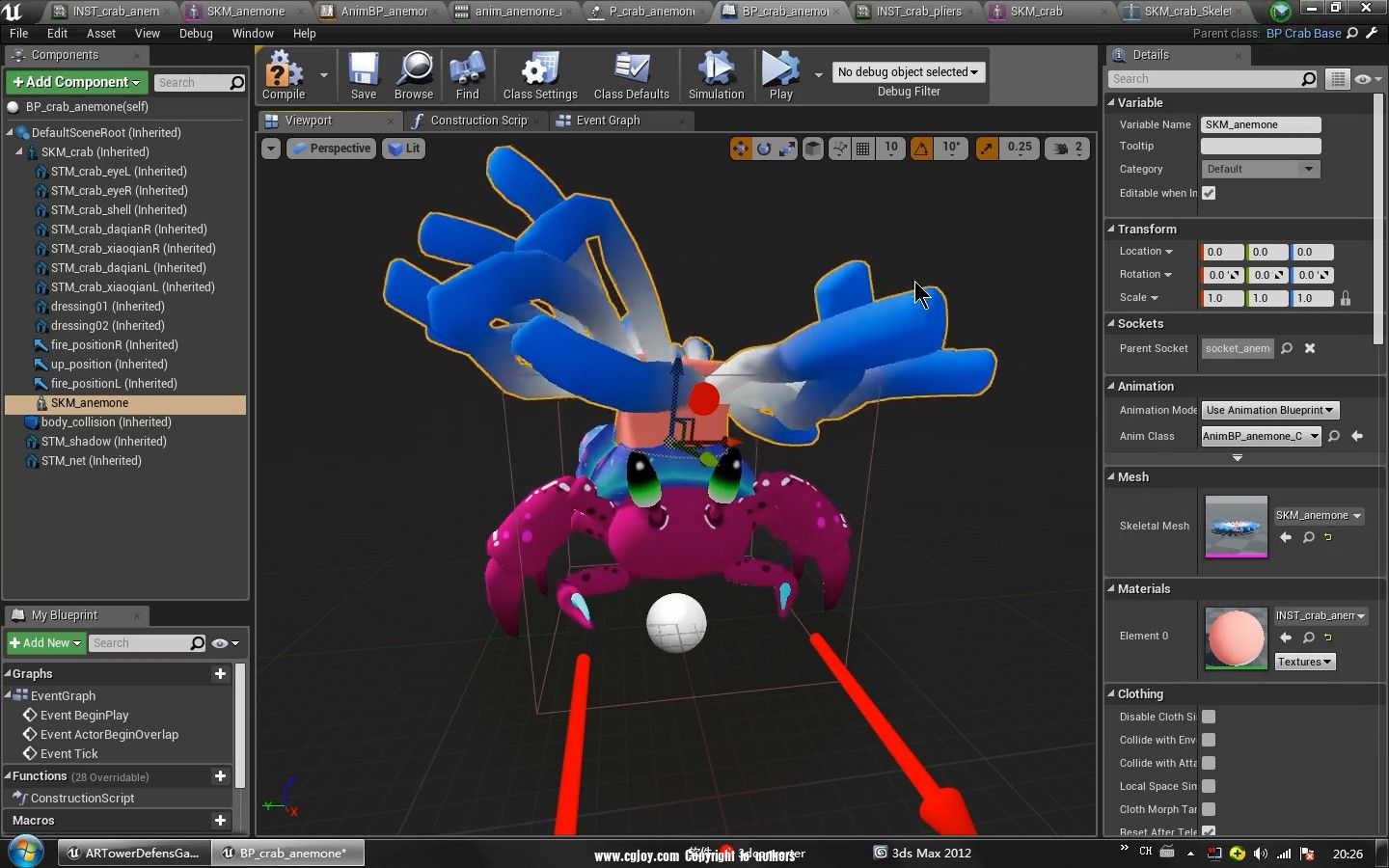Toggle world/local coordinate cube icon
Image resolution: width=1389 pixels, height=868 pixels.
(x=813, y=149)
